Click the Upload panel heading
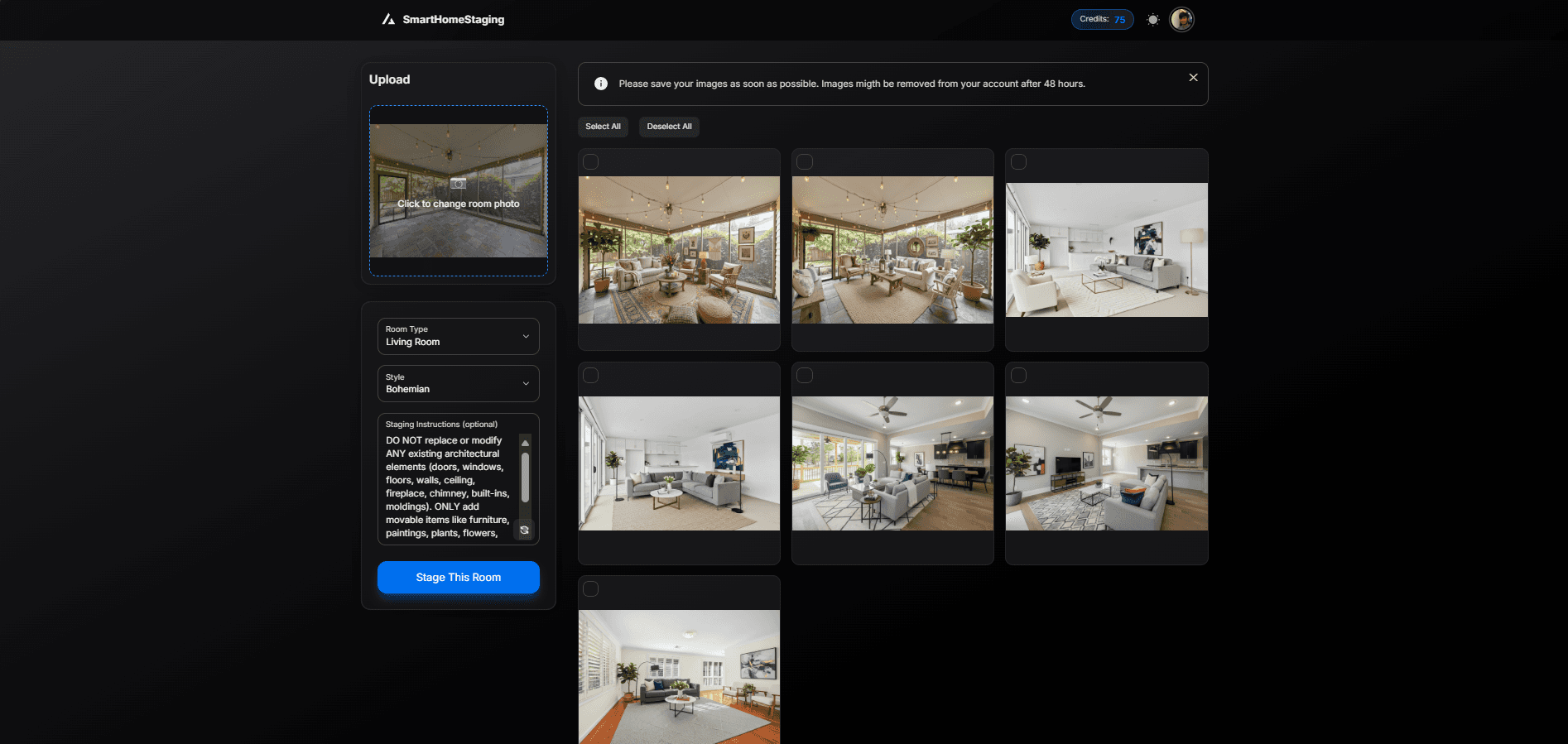 tap(389, 79)
